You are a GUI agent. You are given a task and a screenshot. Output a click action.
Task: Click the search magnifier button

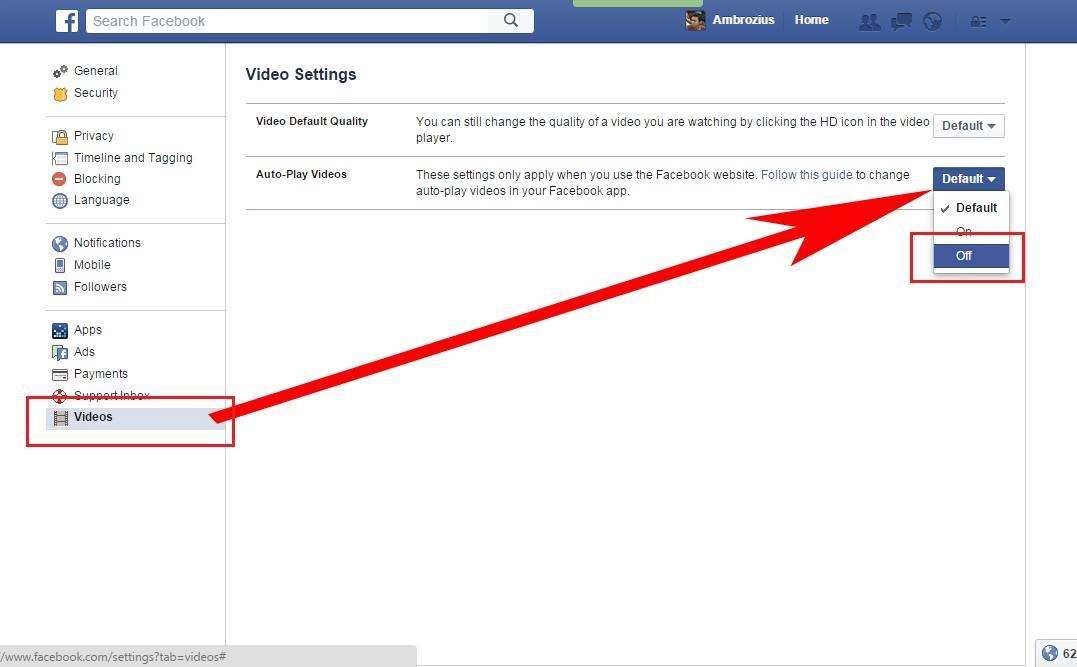pyautogui.click(x=511, y=20)
